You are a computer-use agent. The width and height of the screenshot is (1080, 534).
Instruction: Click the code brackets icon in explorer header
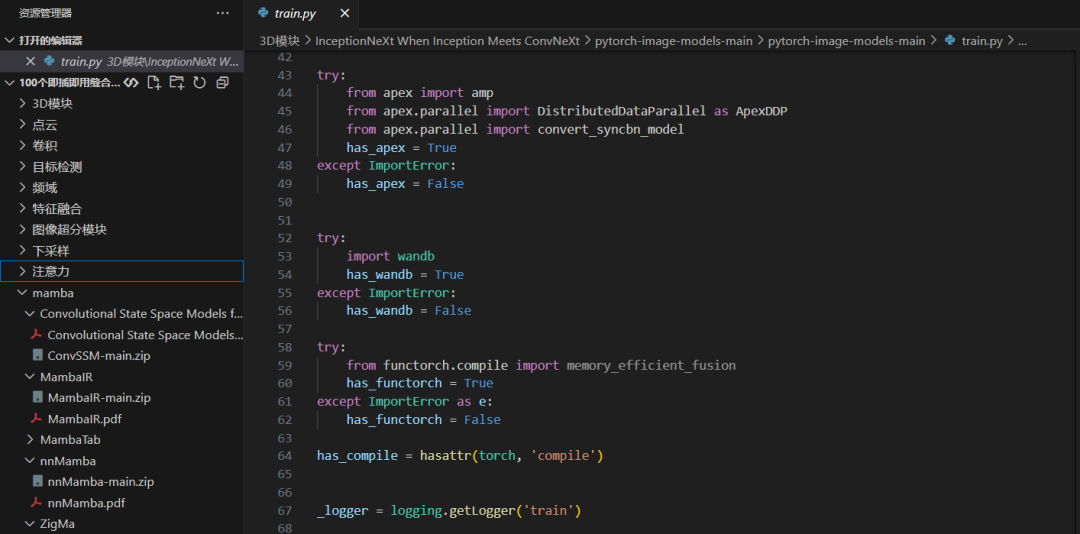point(132,83)
